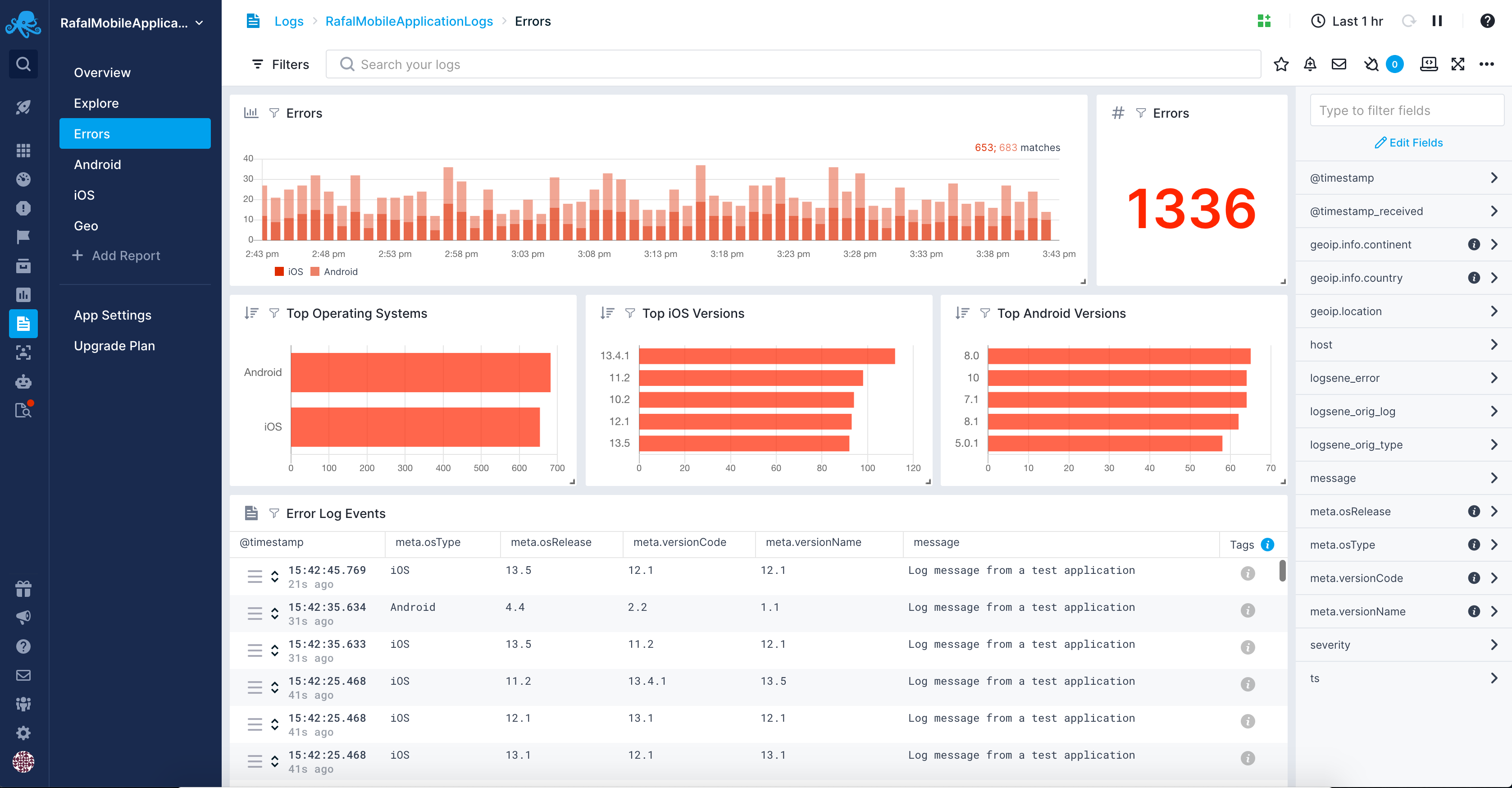
Task: Expand the severity field
Action: (1494, 645)
